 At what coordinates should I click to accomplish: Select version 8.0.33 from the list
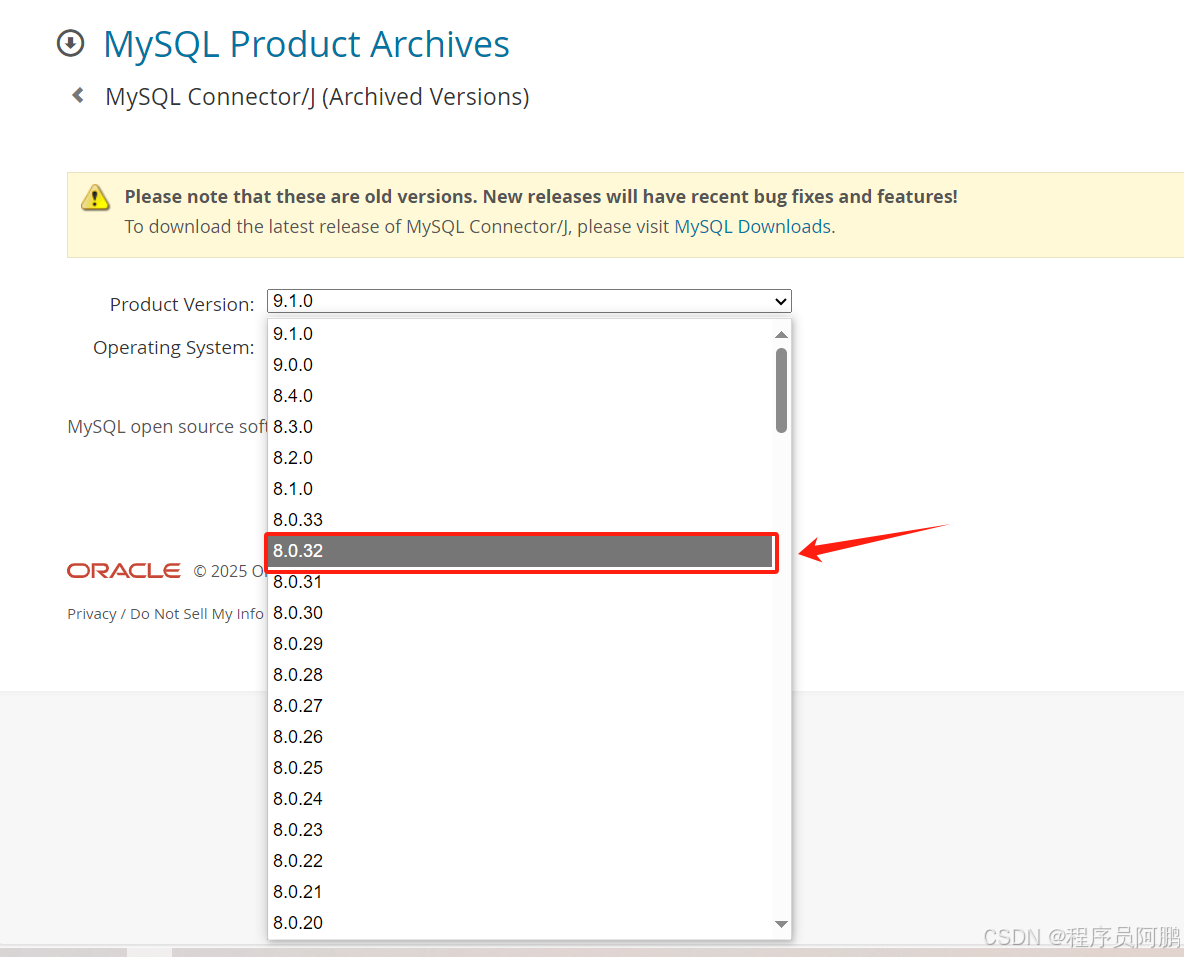click(521, 520)
